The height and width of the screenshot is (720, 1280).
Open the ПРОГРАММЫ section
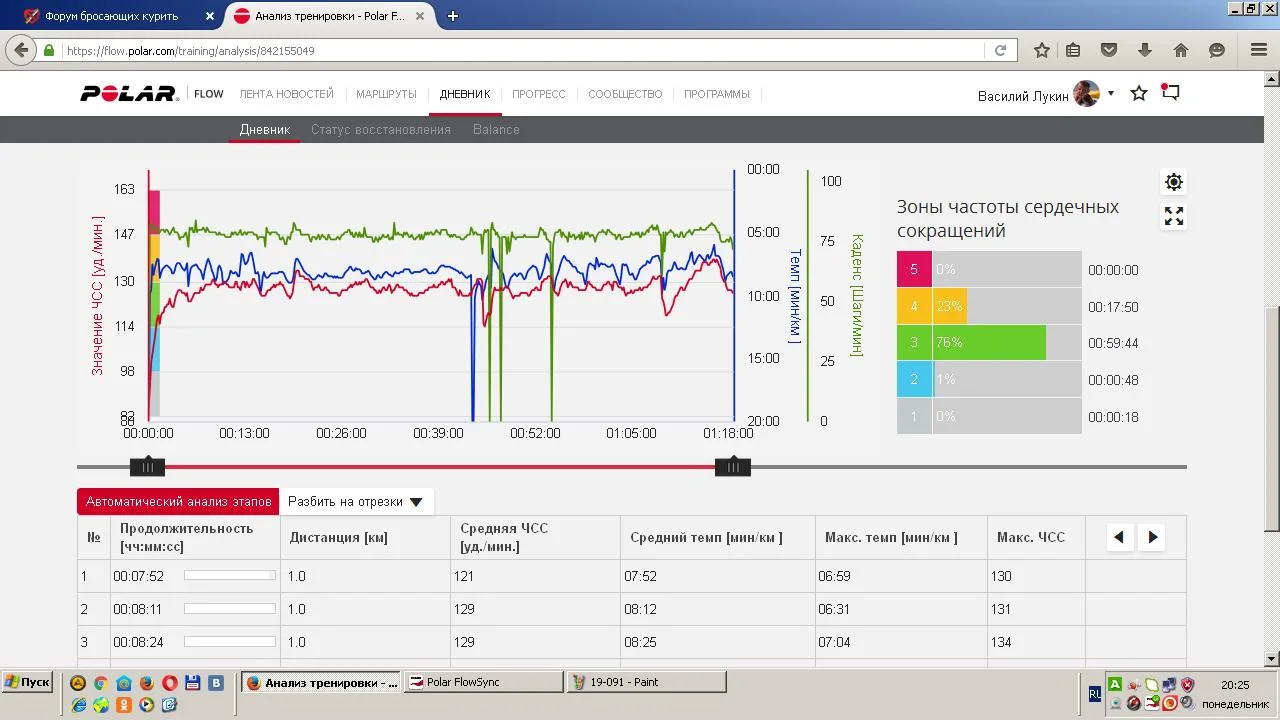coord(717,94)
